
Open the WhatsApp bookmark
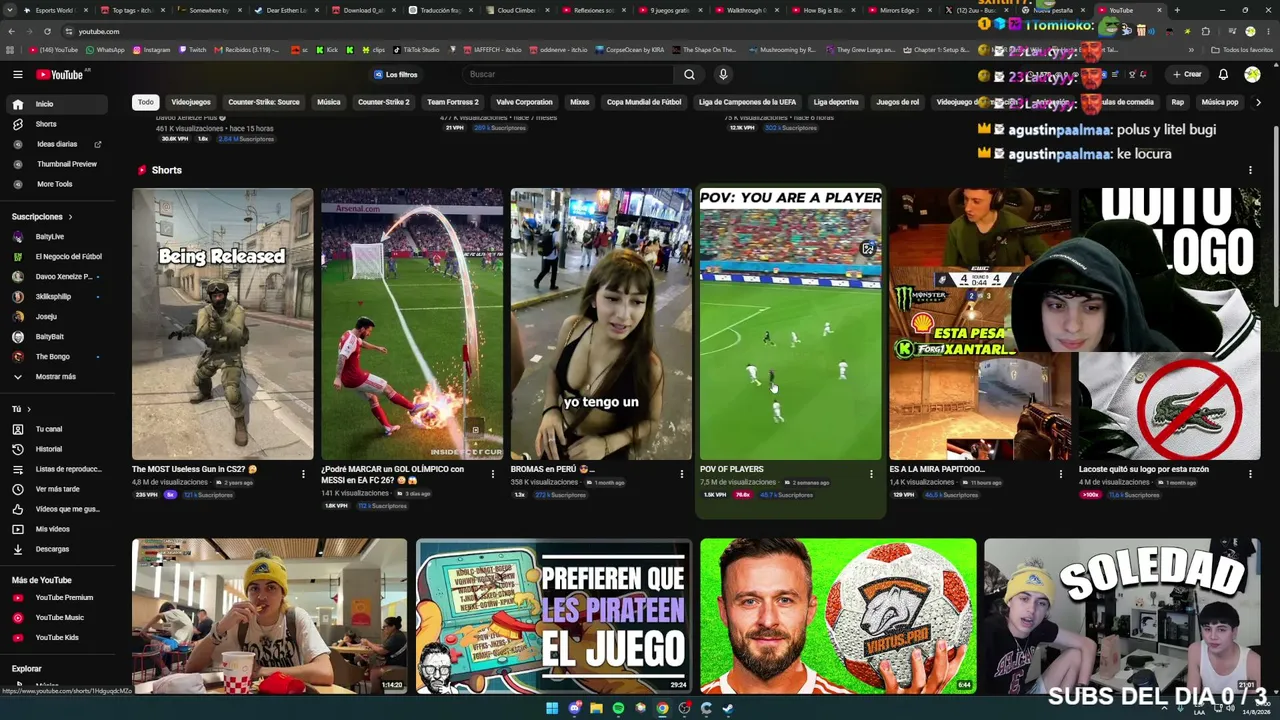(105, 50)
